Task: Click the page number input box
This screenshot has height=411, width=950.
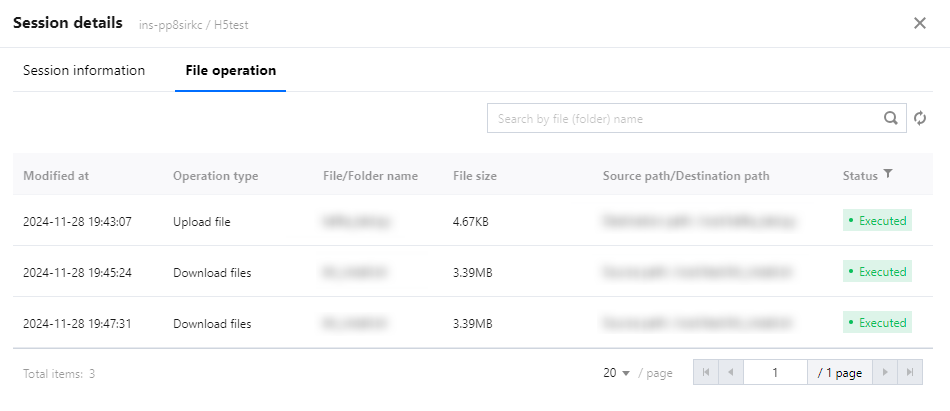Action: (775, 372)
